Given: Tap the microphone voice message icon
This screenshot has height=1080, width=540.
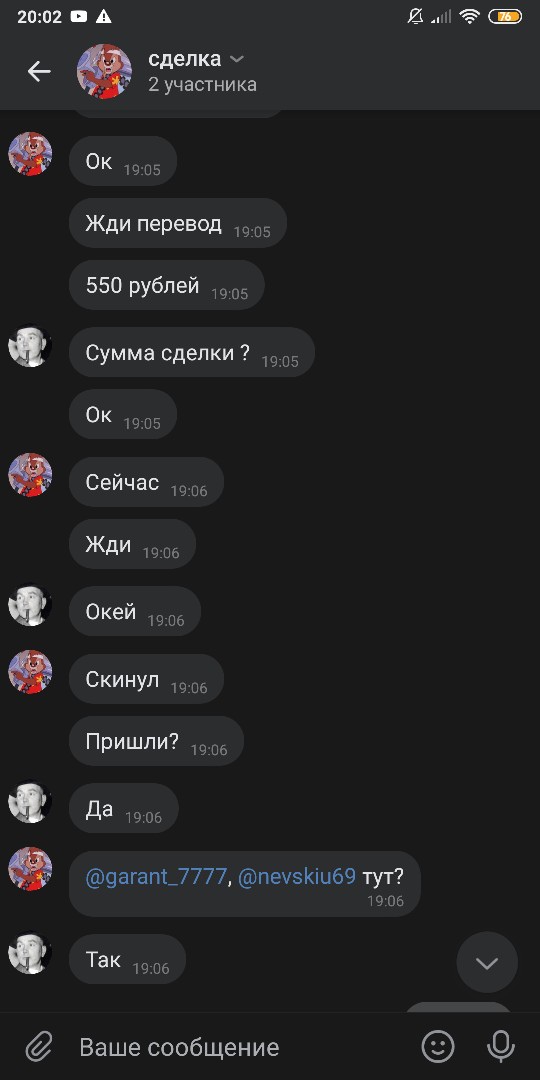Looking at the screenshot, I should [x=501, y=1047].
